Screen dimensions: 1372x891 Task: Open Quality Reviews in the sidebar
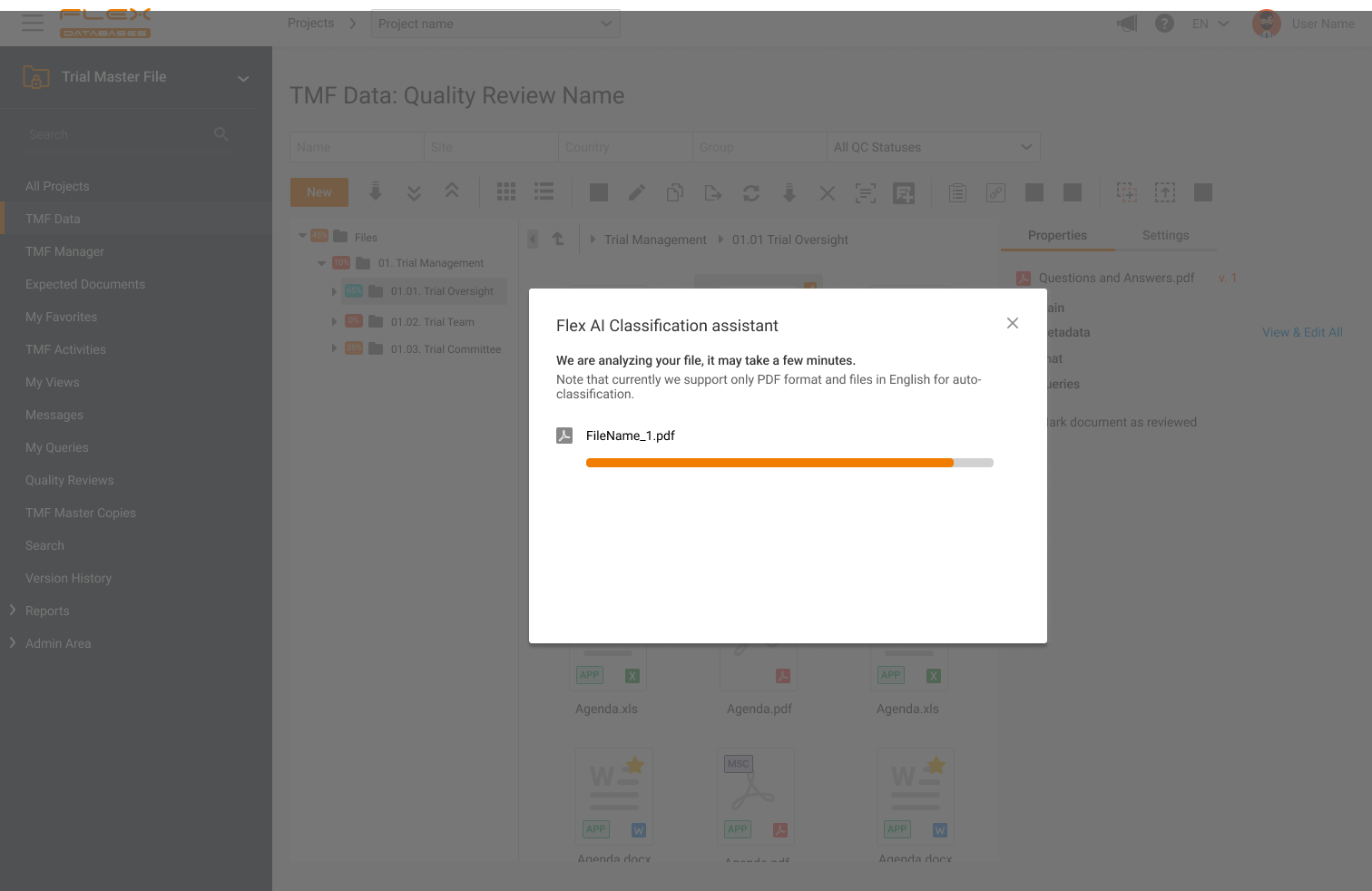pyautogui.click(x=70, y=480)
